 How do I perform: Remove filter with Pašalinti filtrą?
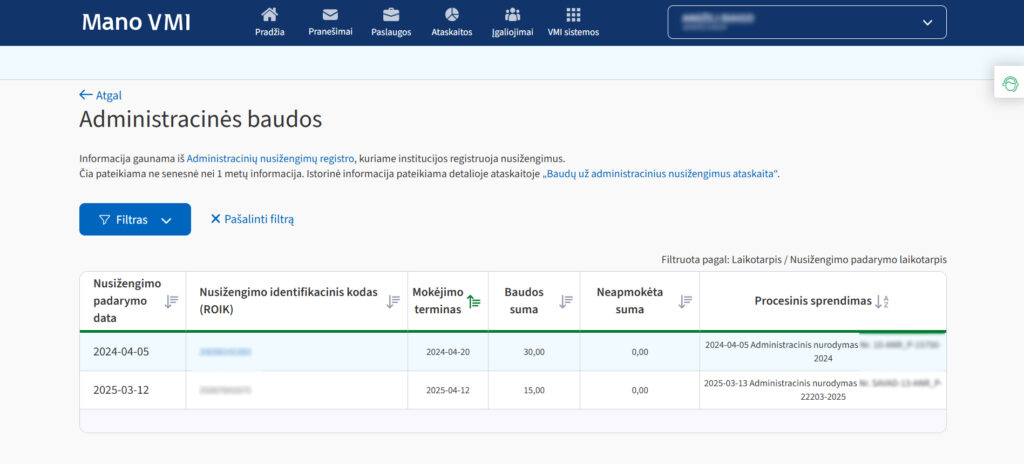coord(252,220)
